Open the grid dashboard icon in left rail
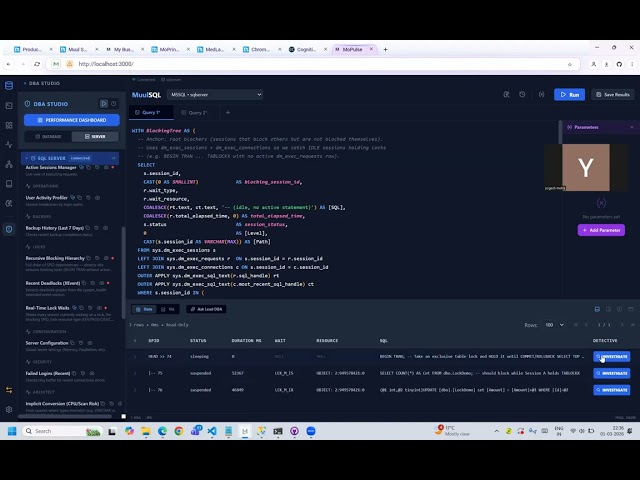 pyautogui.click(x=9, y=125)
